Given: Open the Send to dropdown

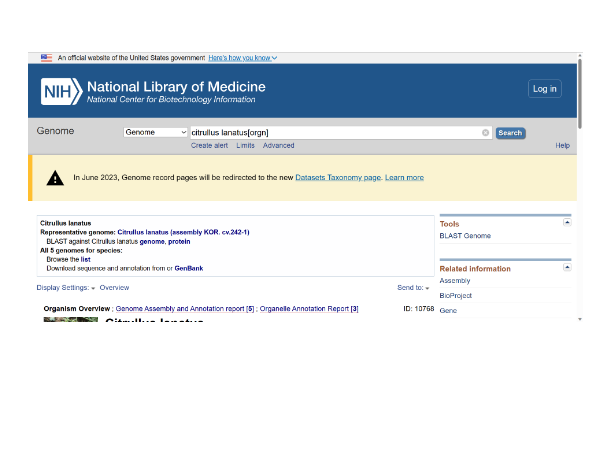Looking at the screenshot, I should (413, 288).
